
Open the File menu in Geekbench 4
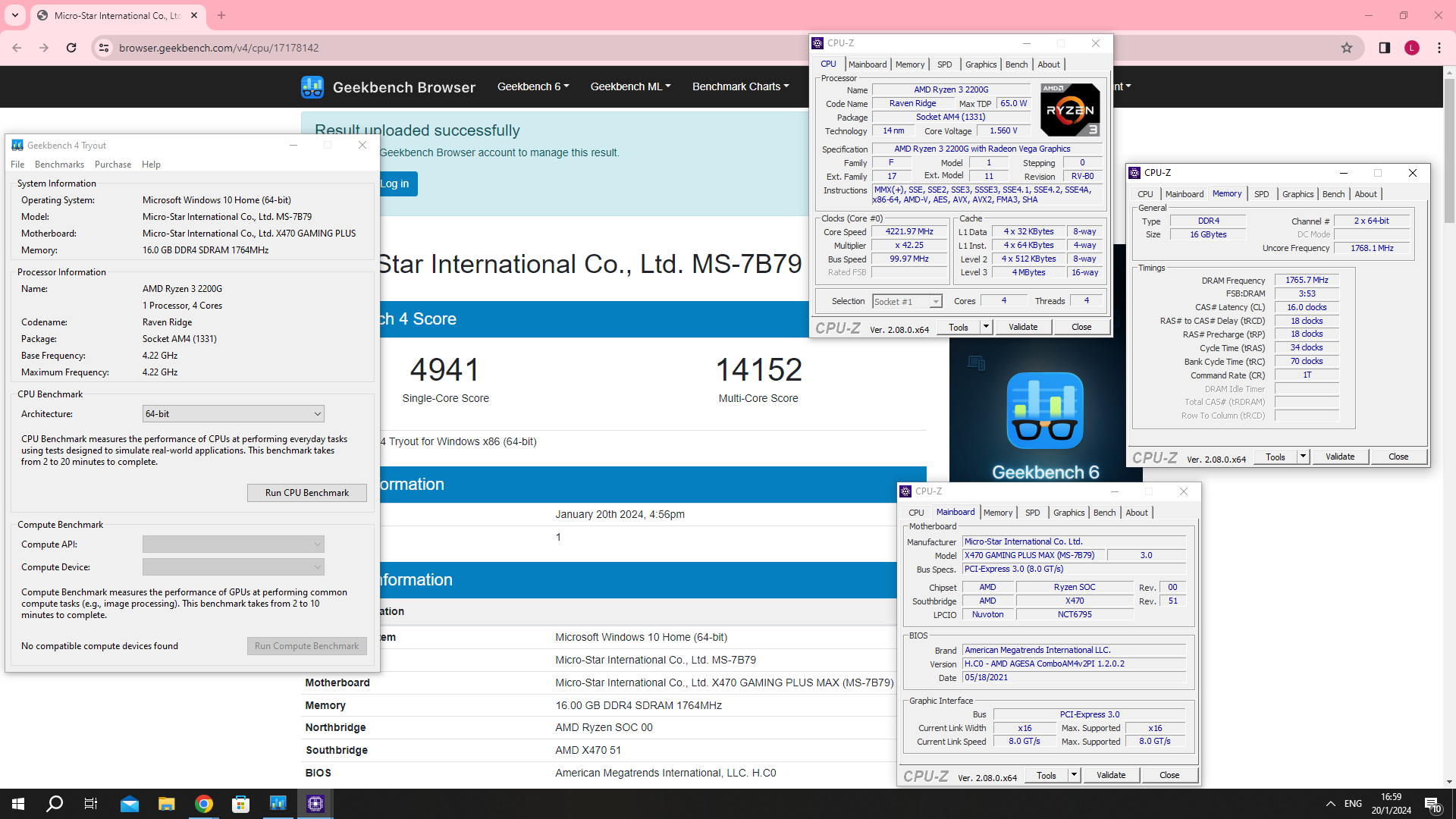pyautogui.click(x=17, y=165)
